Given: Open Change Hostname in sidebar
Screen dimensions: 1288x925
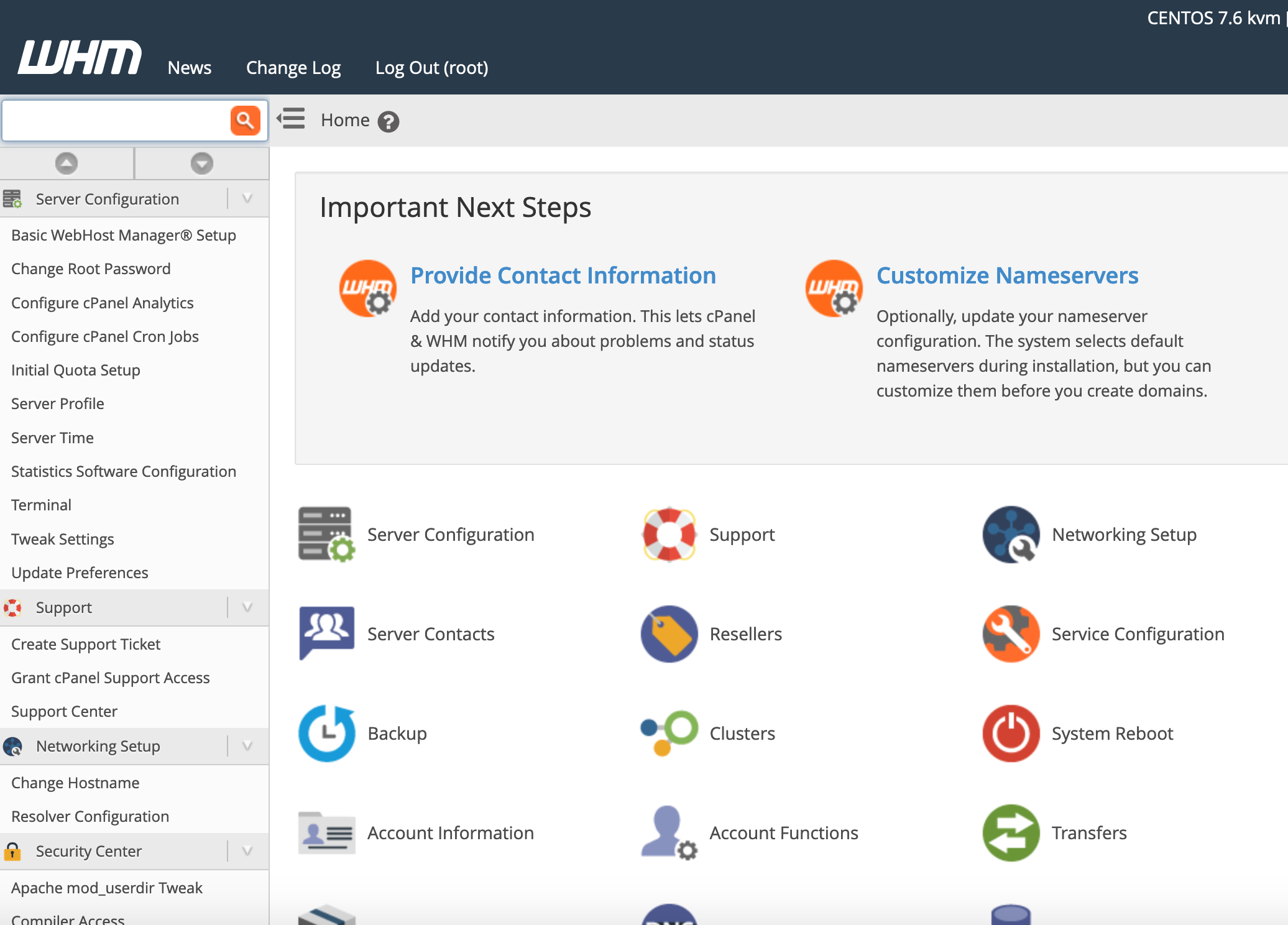Looking at the screenshot, I should (75, 783).
